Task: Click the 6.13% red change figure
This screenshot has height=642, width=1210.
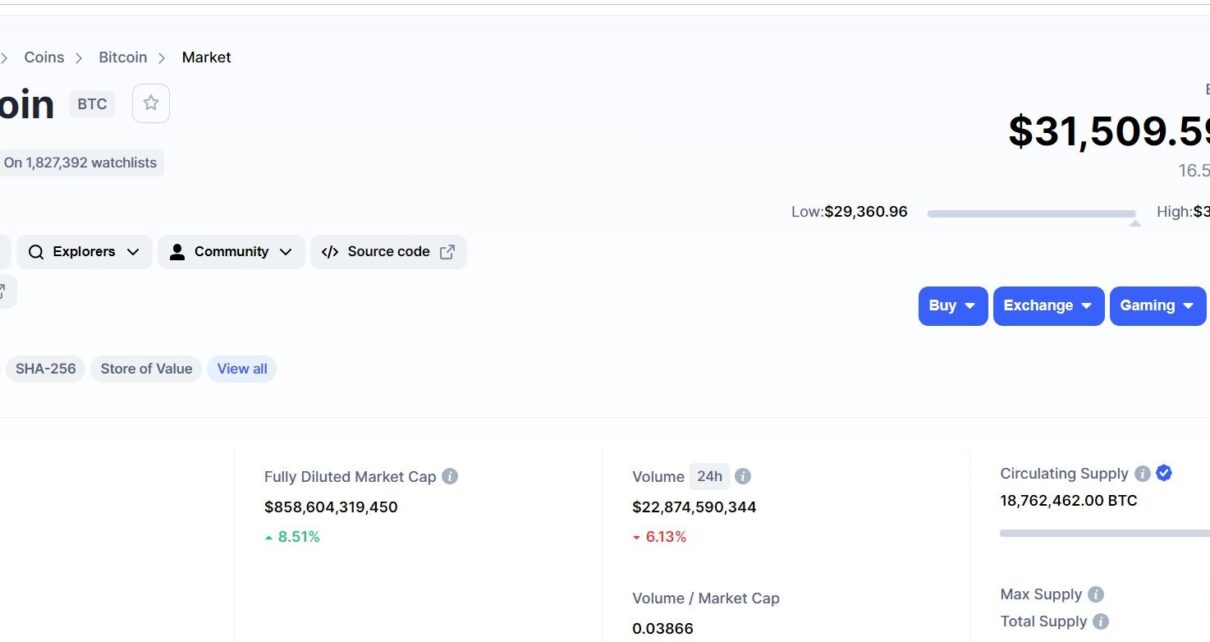Action: pyautogui.click(x=659, y=537)
